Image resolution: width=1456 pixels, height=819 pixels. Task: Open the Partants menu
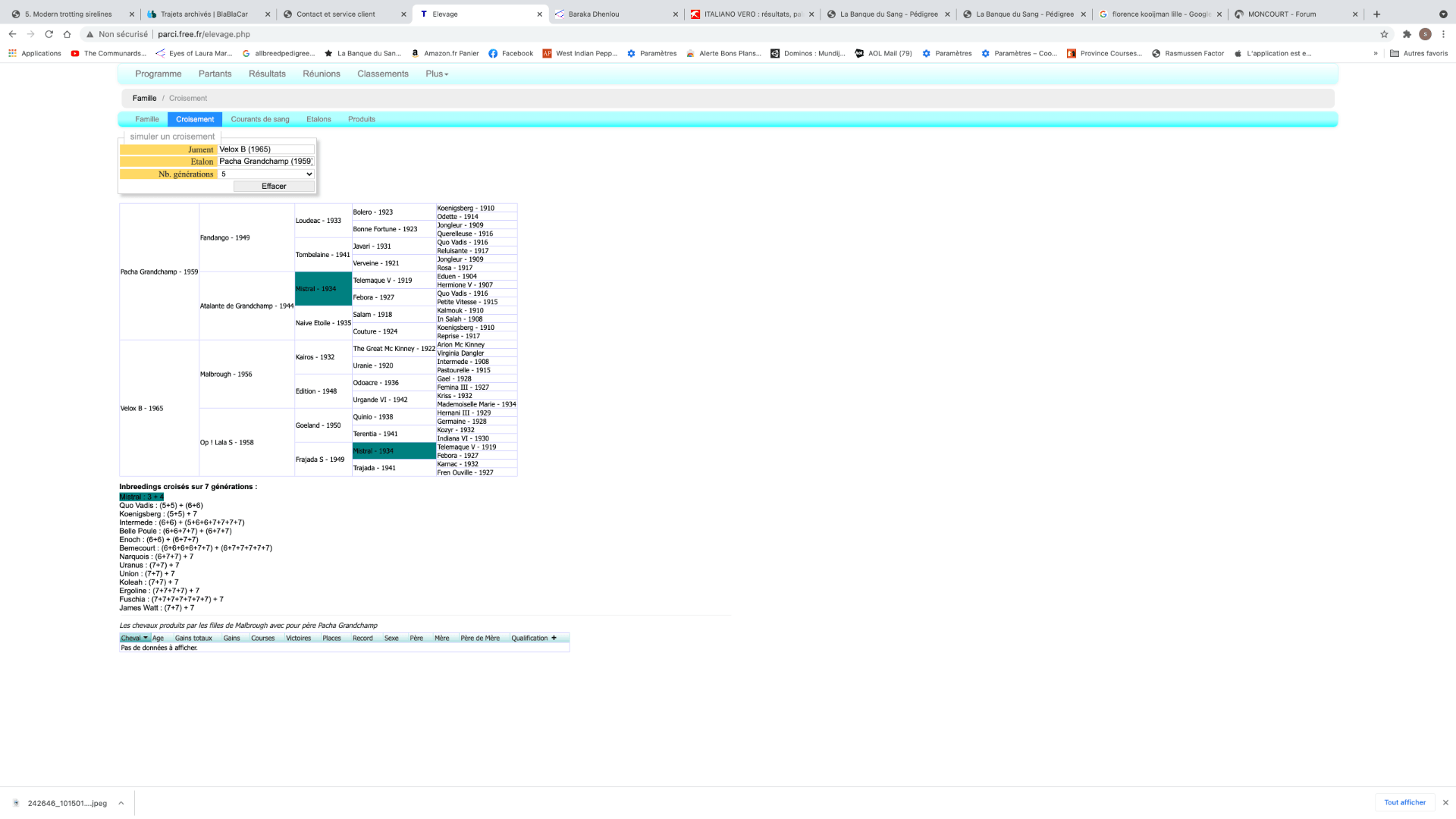(215, 74)
